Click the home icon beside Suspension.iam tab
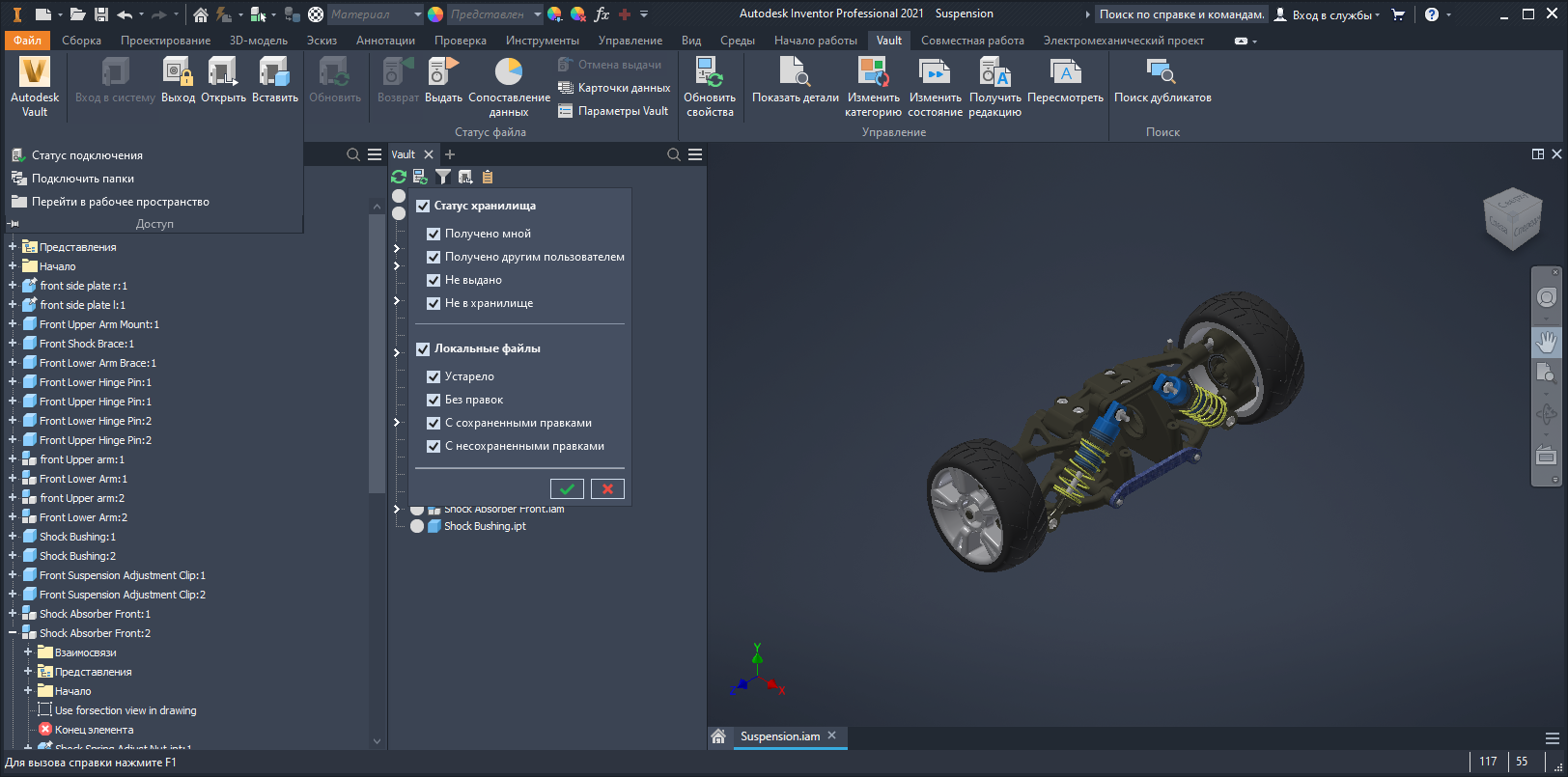This screenshot has width=1568, height=777. 718,736
